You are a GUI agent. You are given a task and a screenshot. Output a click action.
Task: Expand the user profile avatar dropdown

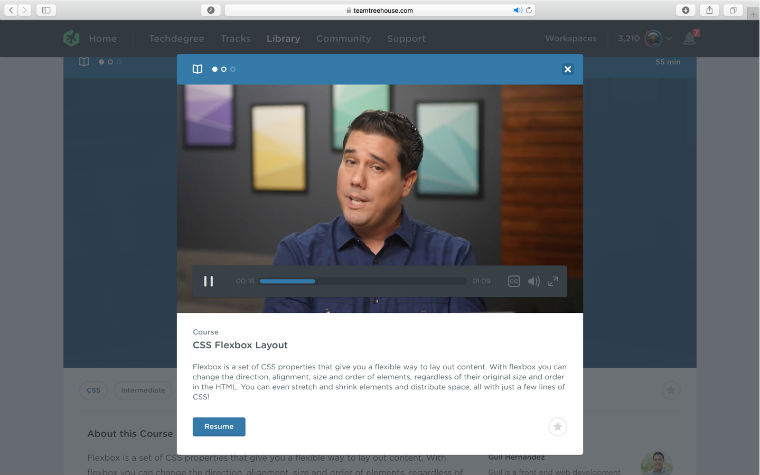[x=655, y=39]
